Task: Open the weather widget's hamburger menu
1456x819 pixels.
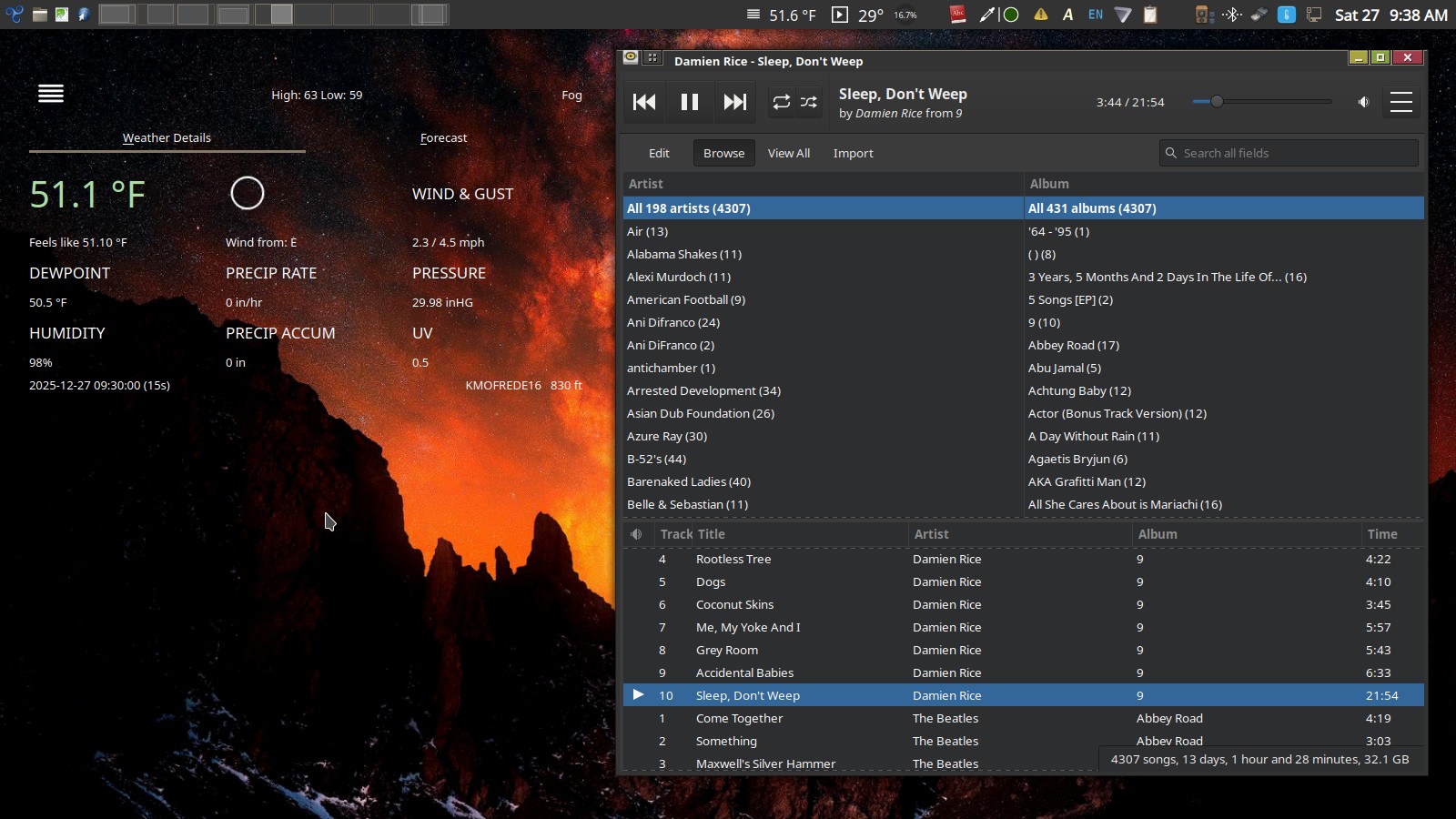Action: pyautogui.click(x=51, y=94)
